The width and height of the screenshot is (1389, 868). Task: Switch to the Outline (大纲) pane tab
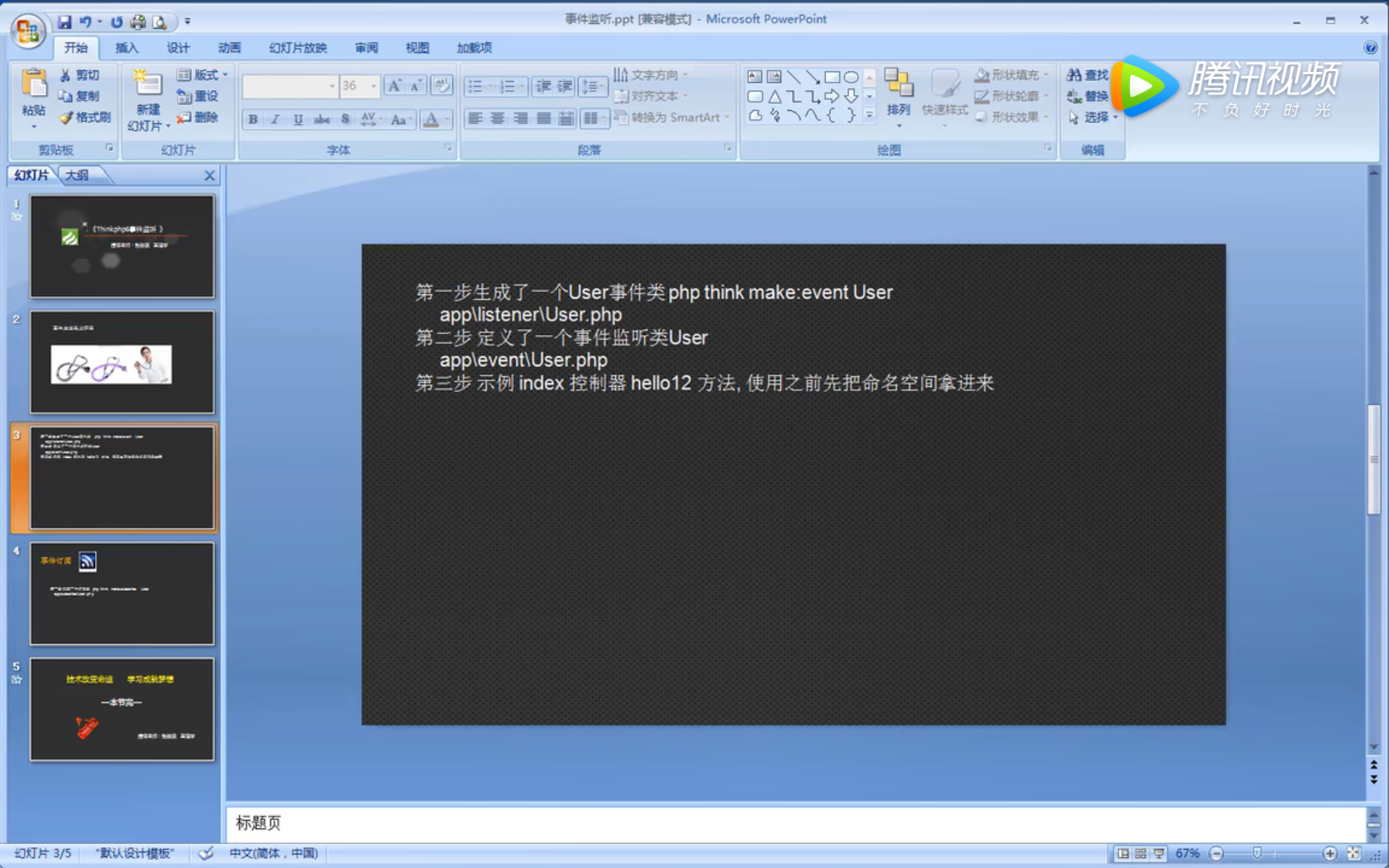(x=77, y=175)
